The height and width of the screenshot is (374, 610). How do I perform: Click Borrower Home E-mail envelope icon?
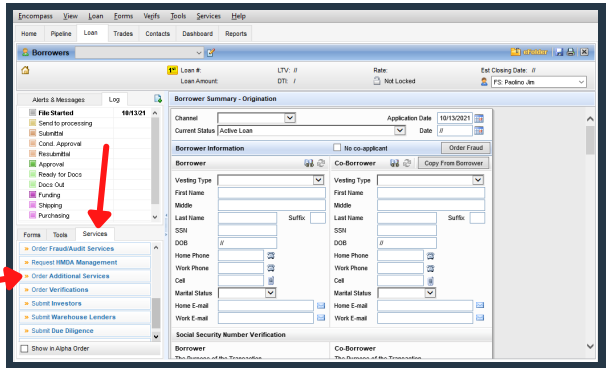click(321, 306)
